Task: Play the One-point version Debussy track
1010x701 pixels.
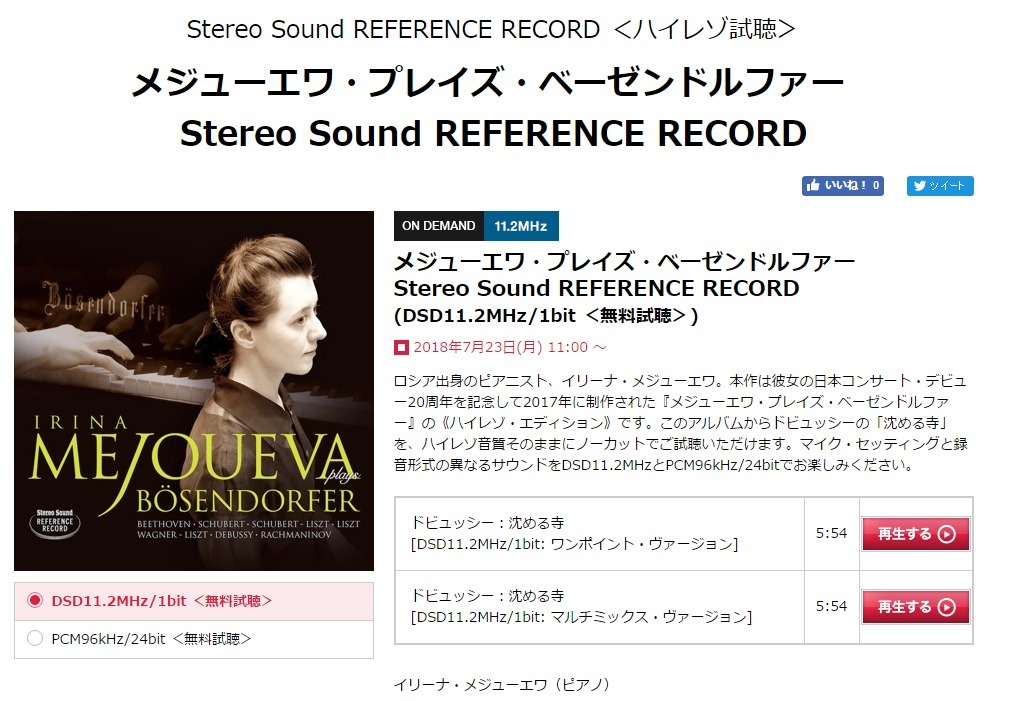Action: point(915,533)
